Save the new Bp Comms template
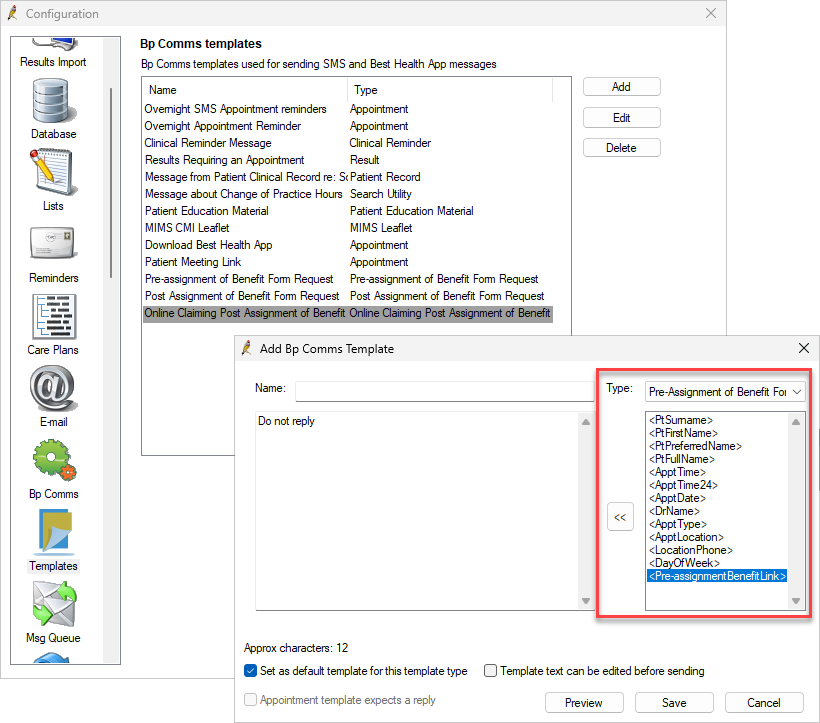 click(674, 703)
